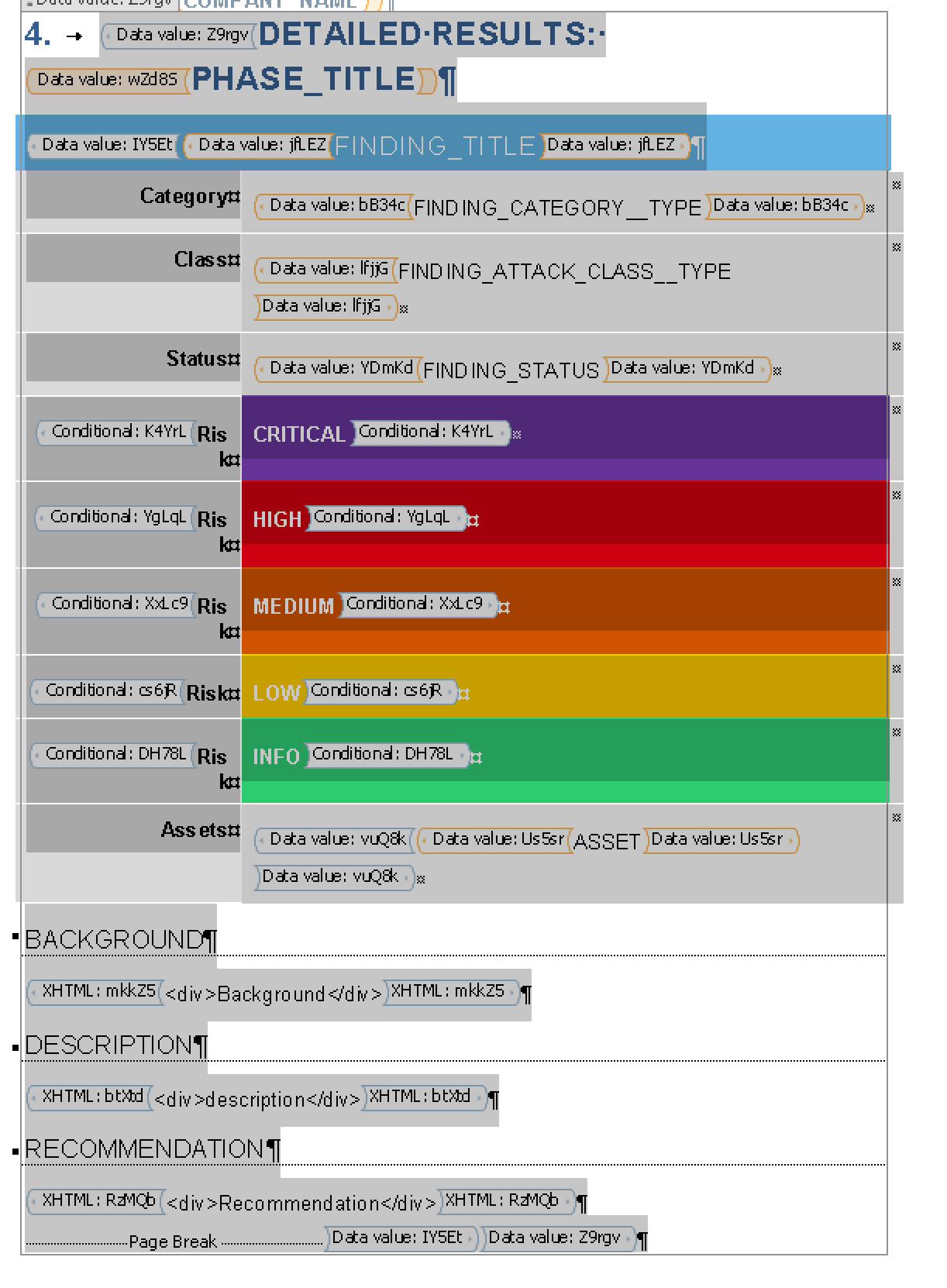Click the RECOMMENDATION section heading
The width and height of the screenshot is (947, 1288).
point(145,1149)
